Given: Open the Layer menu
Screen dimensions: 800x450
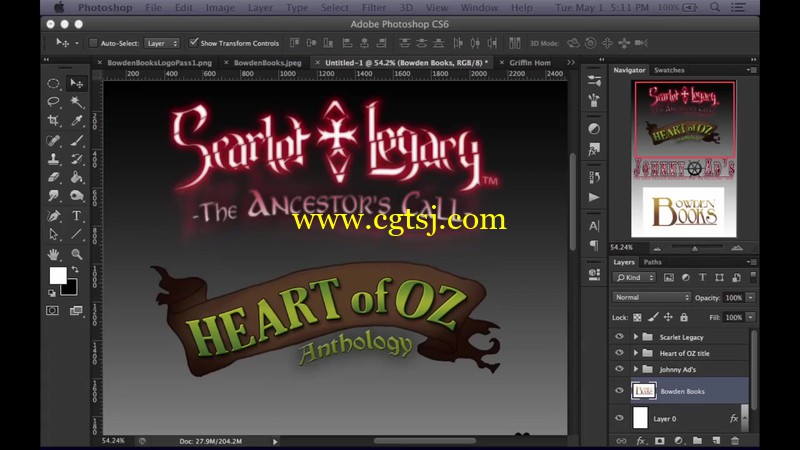Looking at the screenshot, I should 260,8.
